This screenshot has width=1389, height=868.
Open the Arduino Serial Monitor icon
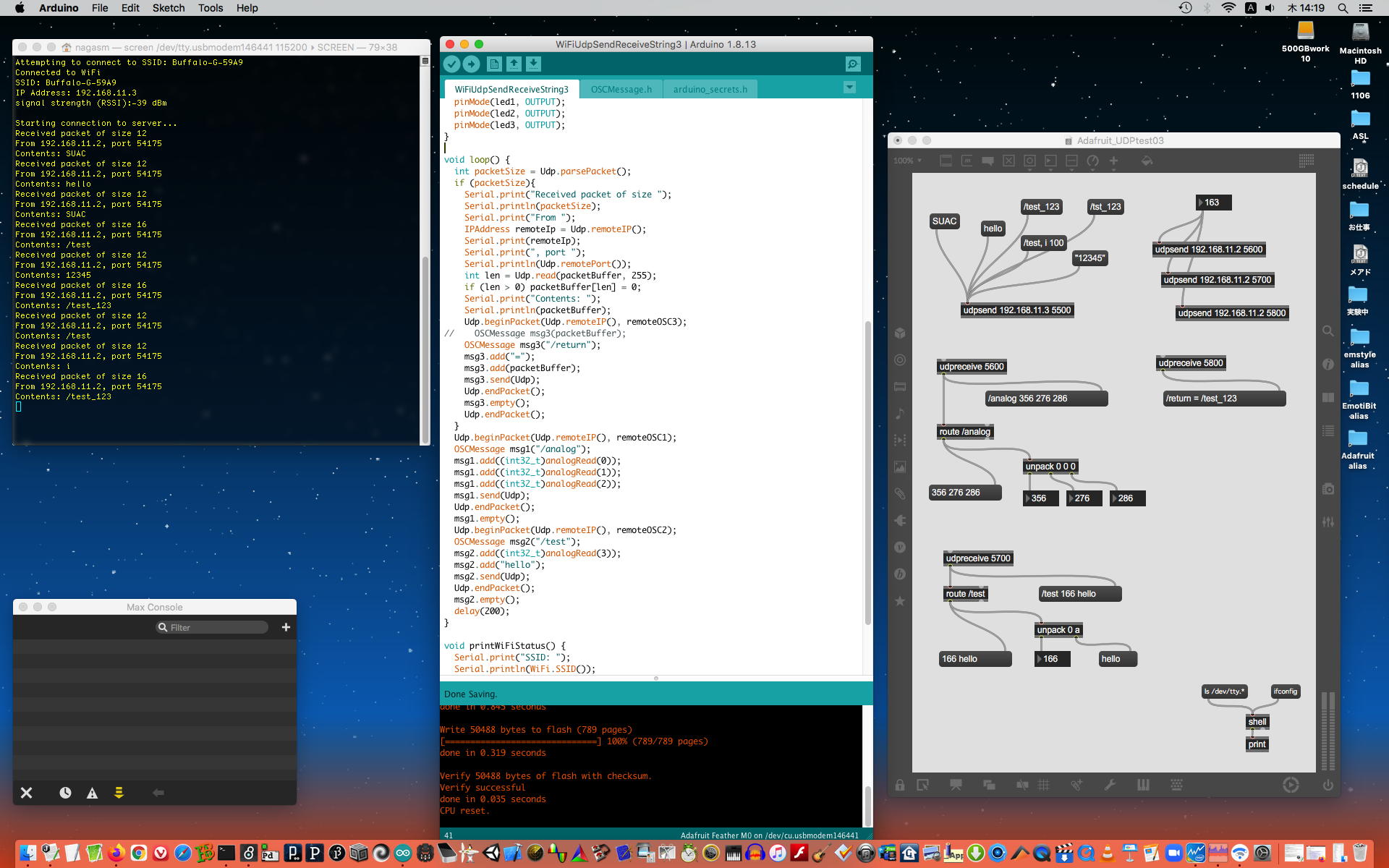pos(853,64)
